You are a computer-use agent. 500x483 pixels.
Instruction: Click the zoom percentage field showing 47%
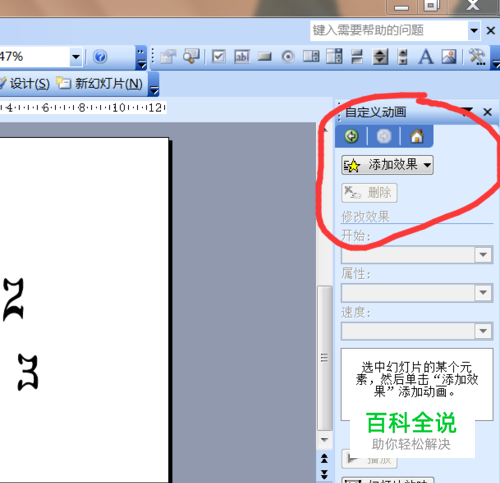(x=34, y=57)
